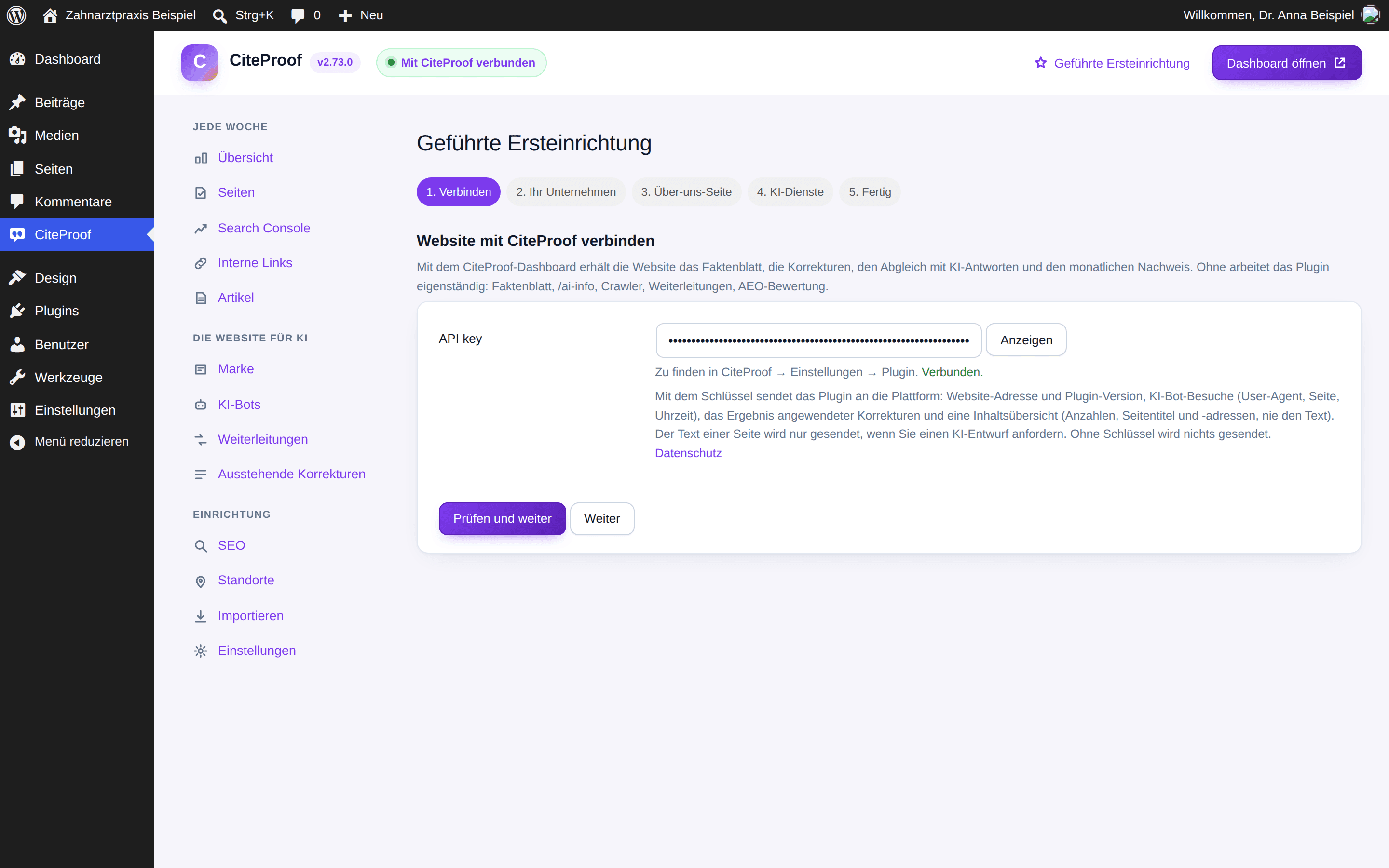Click the home icon beside Zahnarztpraxis Beispiel
The image size is (1389, 868).
pos(50,15)
